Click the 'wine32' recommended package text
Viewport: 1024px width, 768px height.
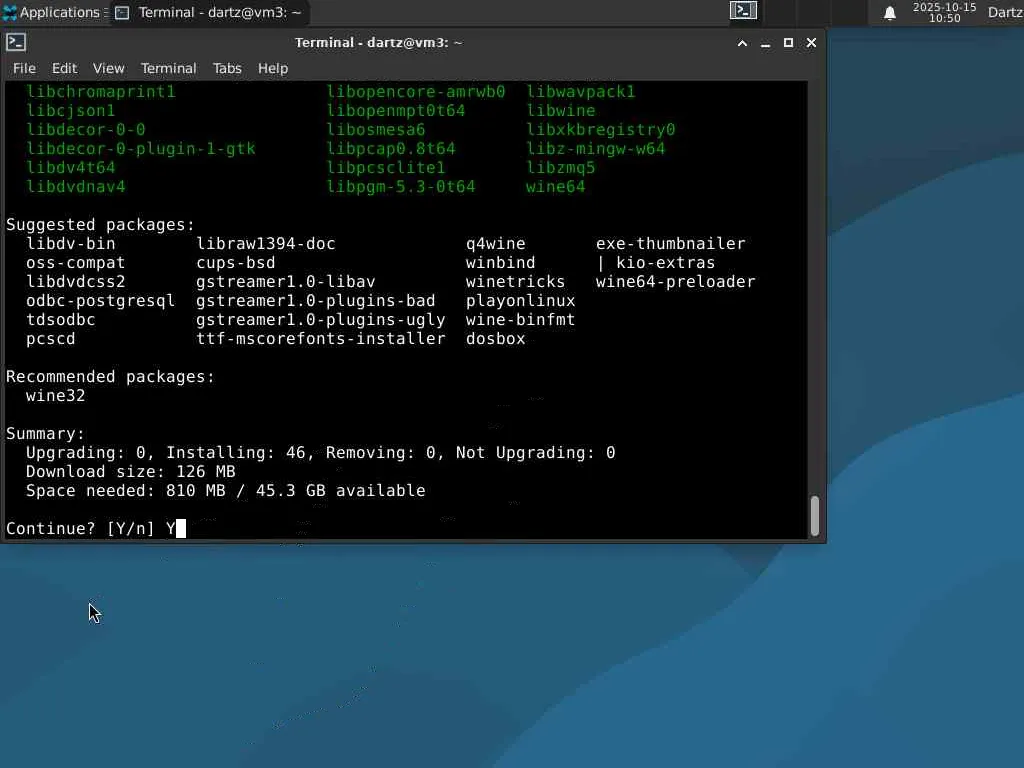click(56, 396)
